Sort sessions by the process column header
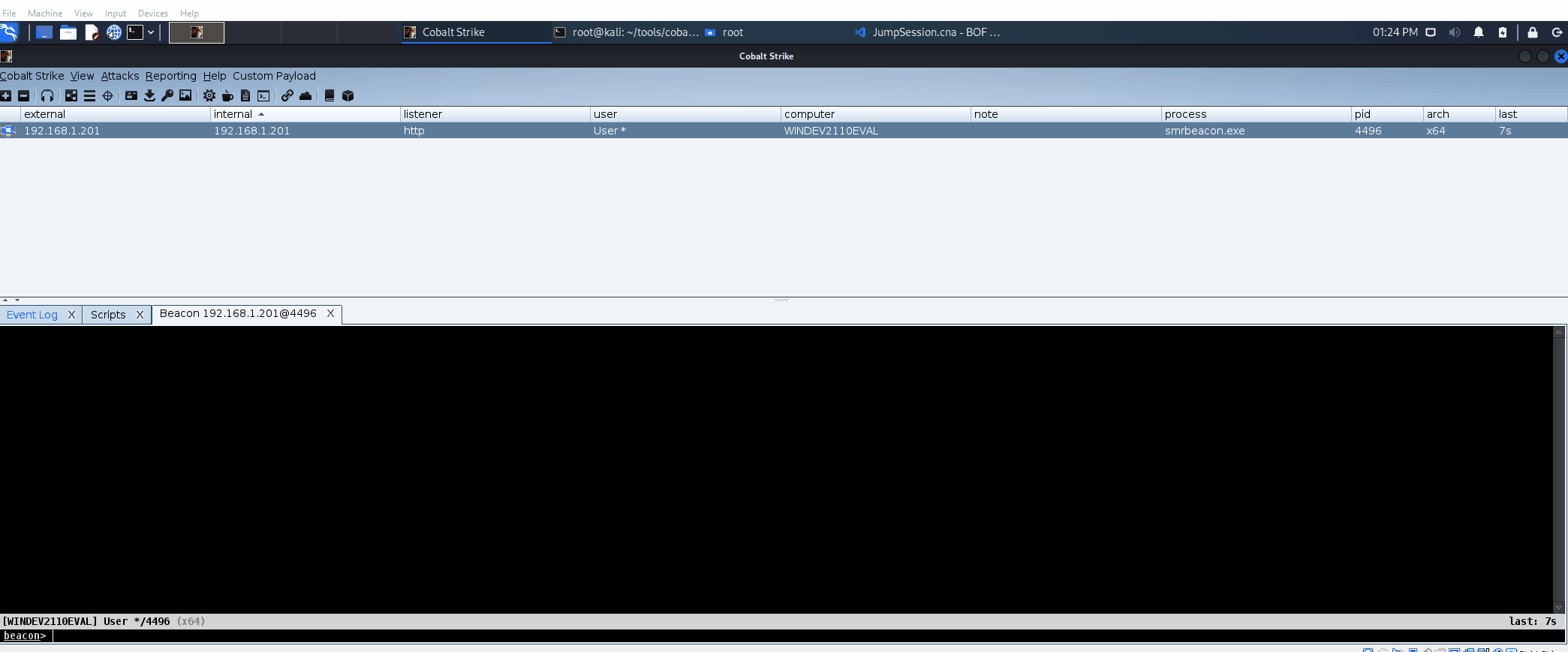 click(1257, 114)
